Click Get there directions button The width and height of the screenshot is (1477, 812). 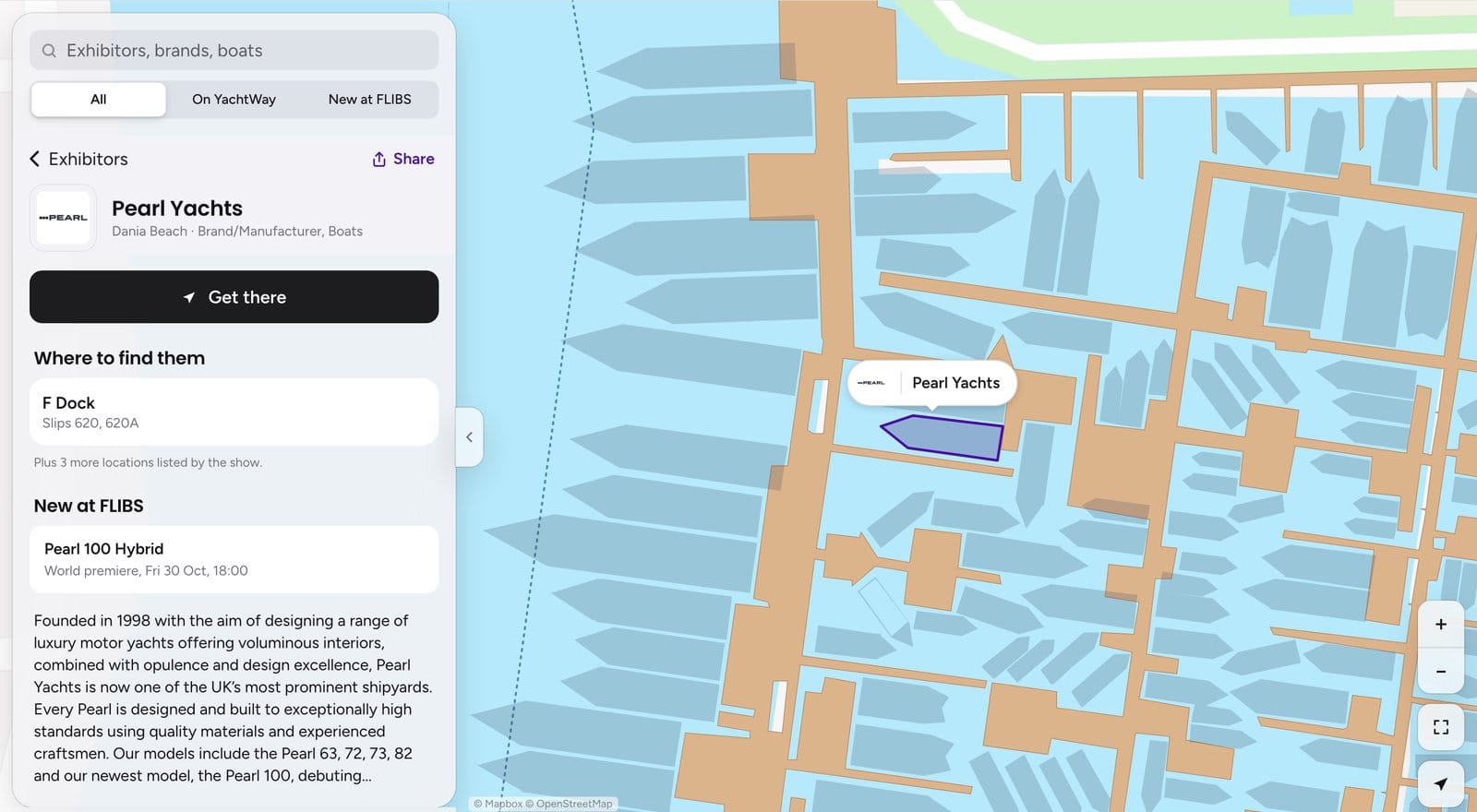[234, 297]
